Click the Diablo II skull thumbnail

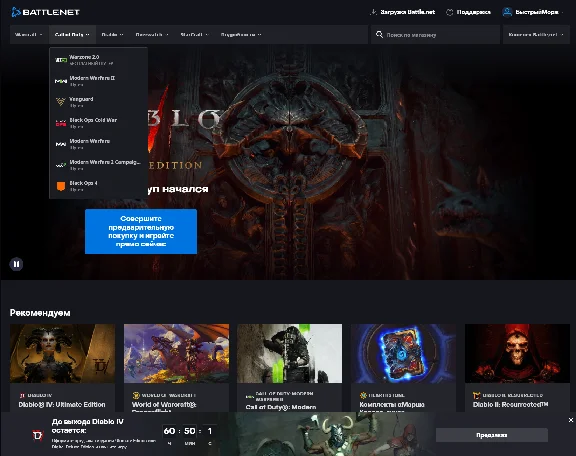[x=517, y=353]
